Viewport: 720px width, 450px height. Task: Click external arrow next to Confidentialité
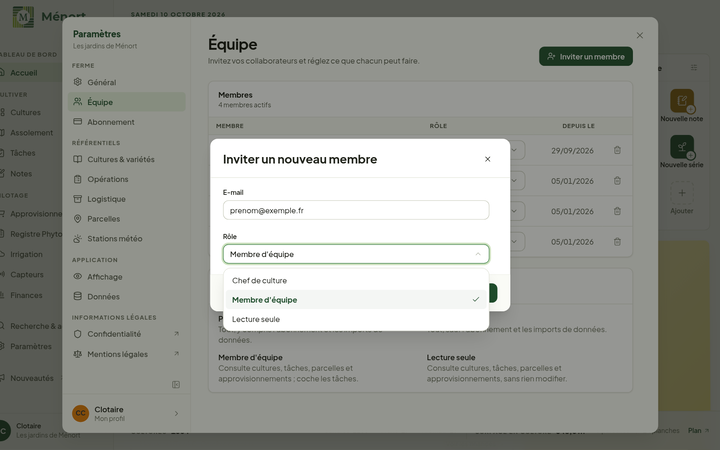click(x=176, y=333)
